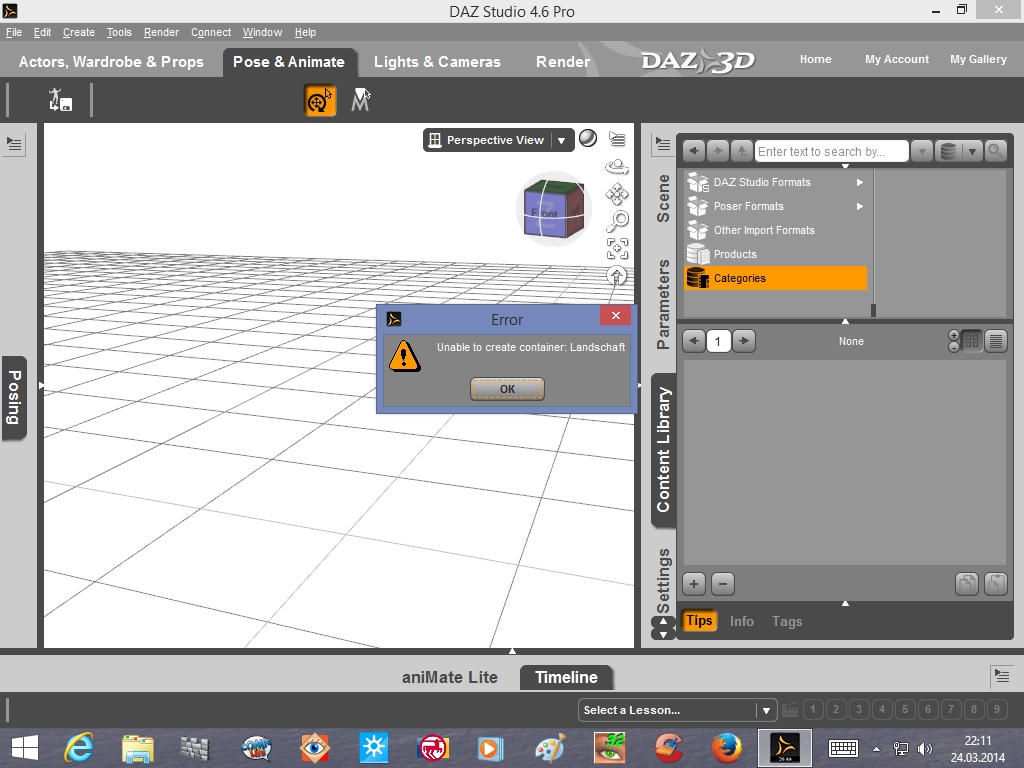Click the figure setup toolbar icon

(60, 101)
